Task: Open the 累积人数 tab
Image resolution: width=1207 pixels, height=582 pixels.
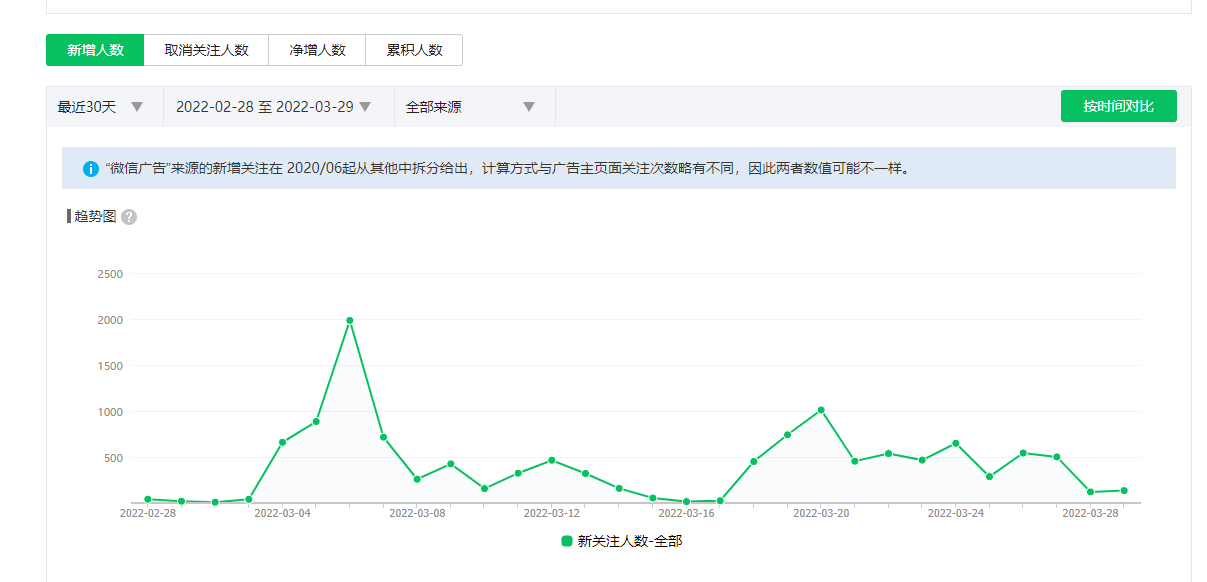Action: [414, 50]
